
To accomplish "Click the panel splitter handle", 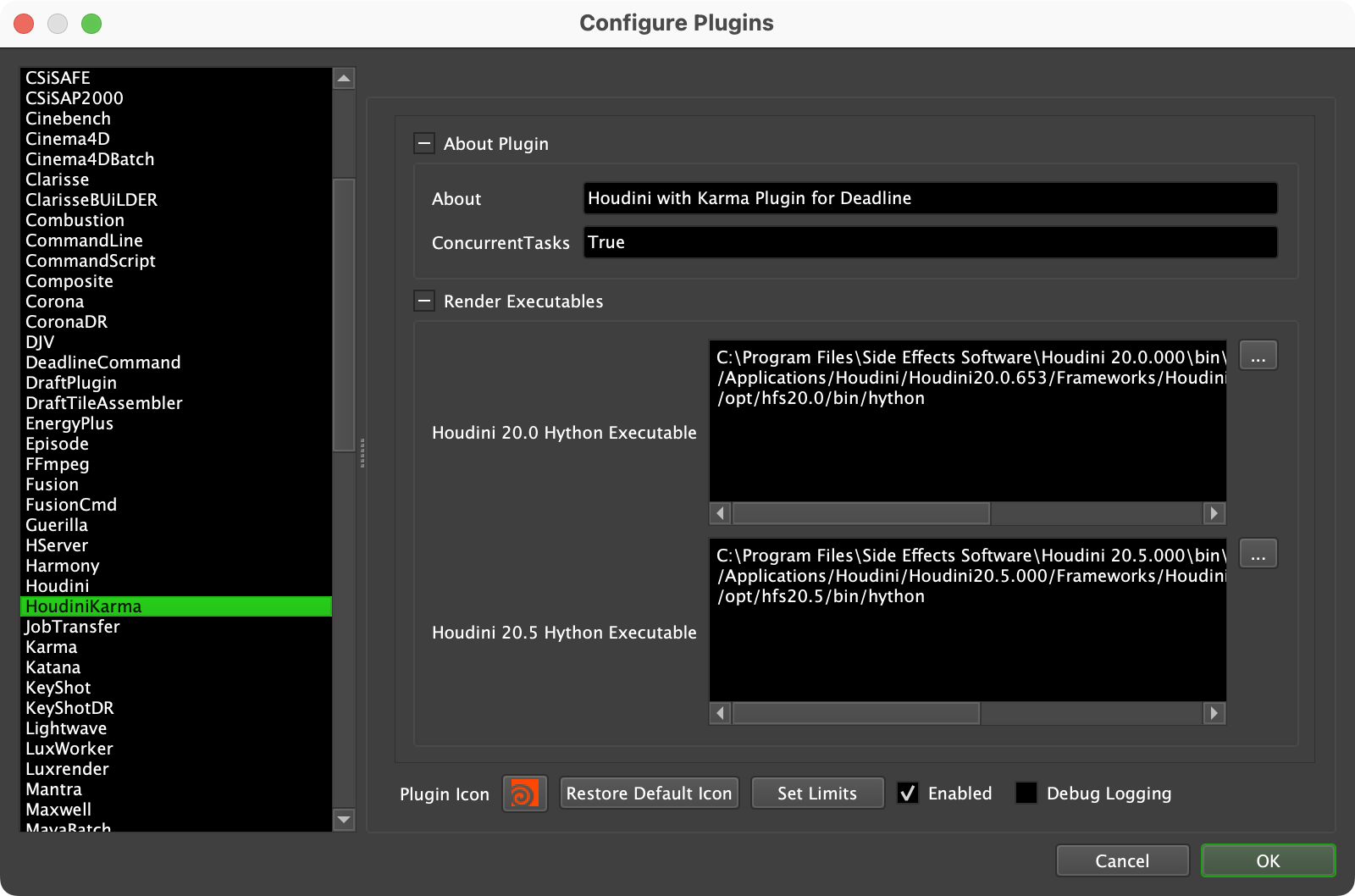I will pyautogui.click(x=362, y=453).
